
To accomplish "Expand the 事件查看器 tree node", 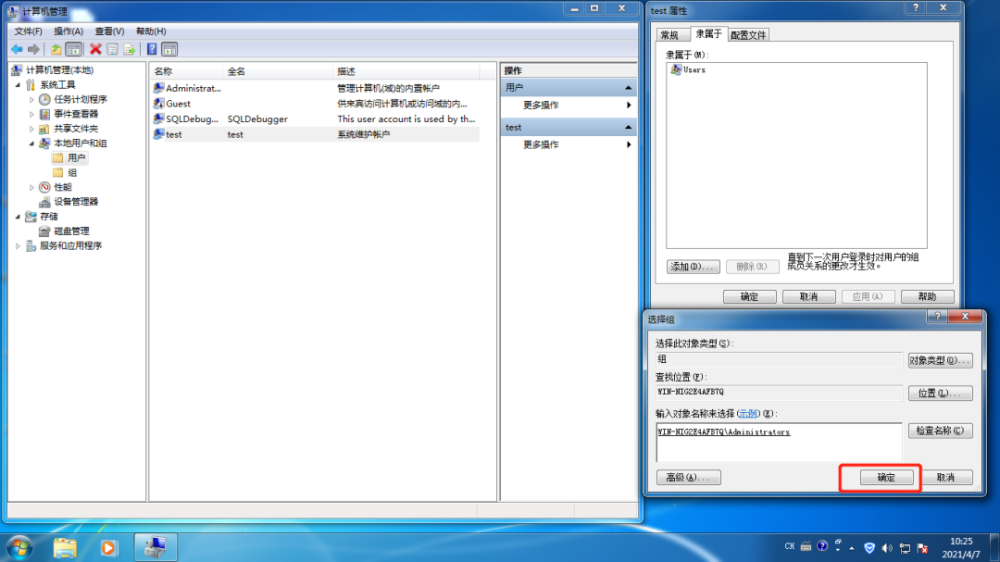I will (31, 114).
